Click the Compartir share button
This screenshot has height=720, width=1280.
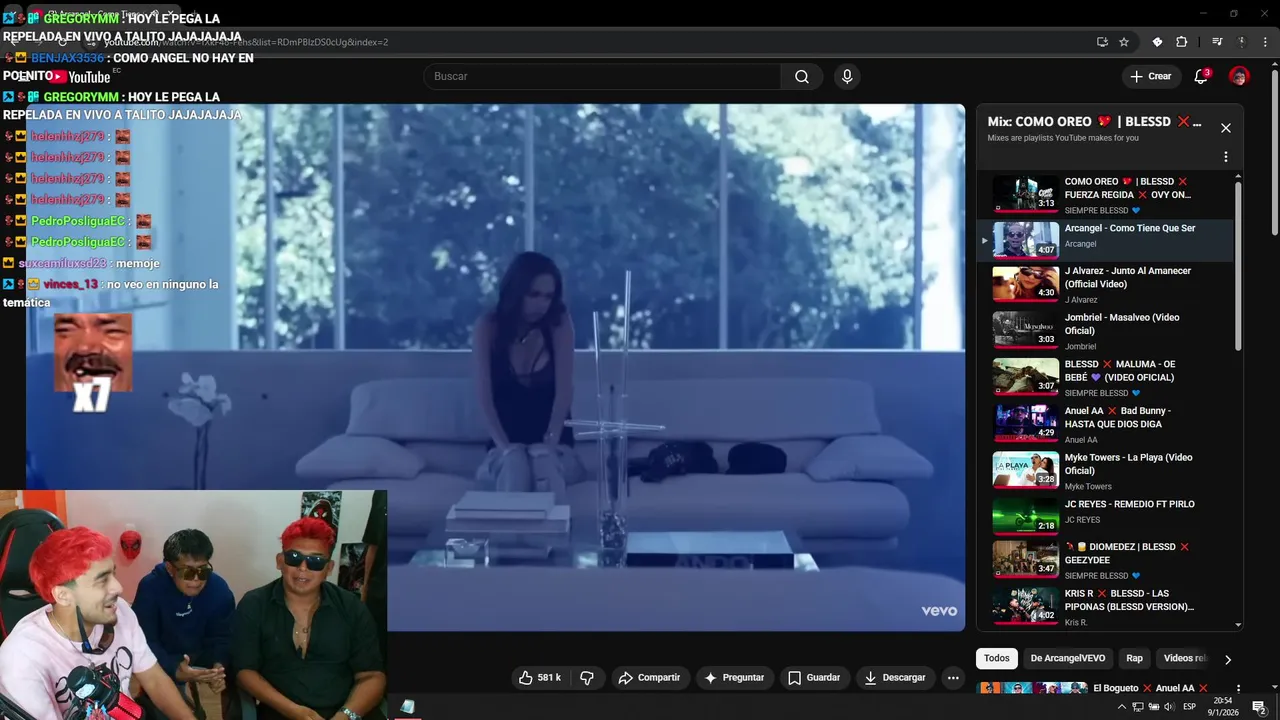coord(649,678)
